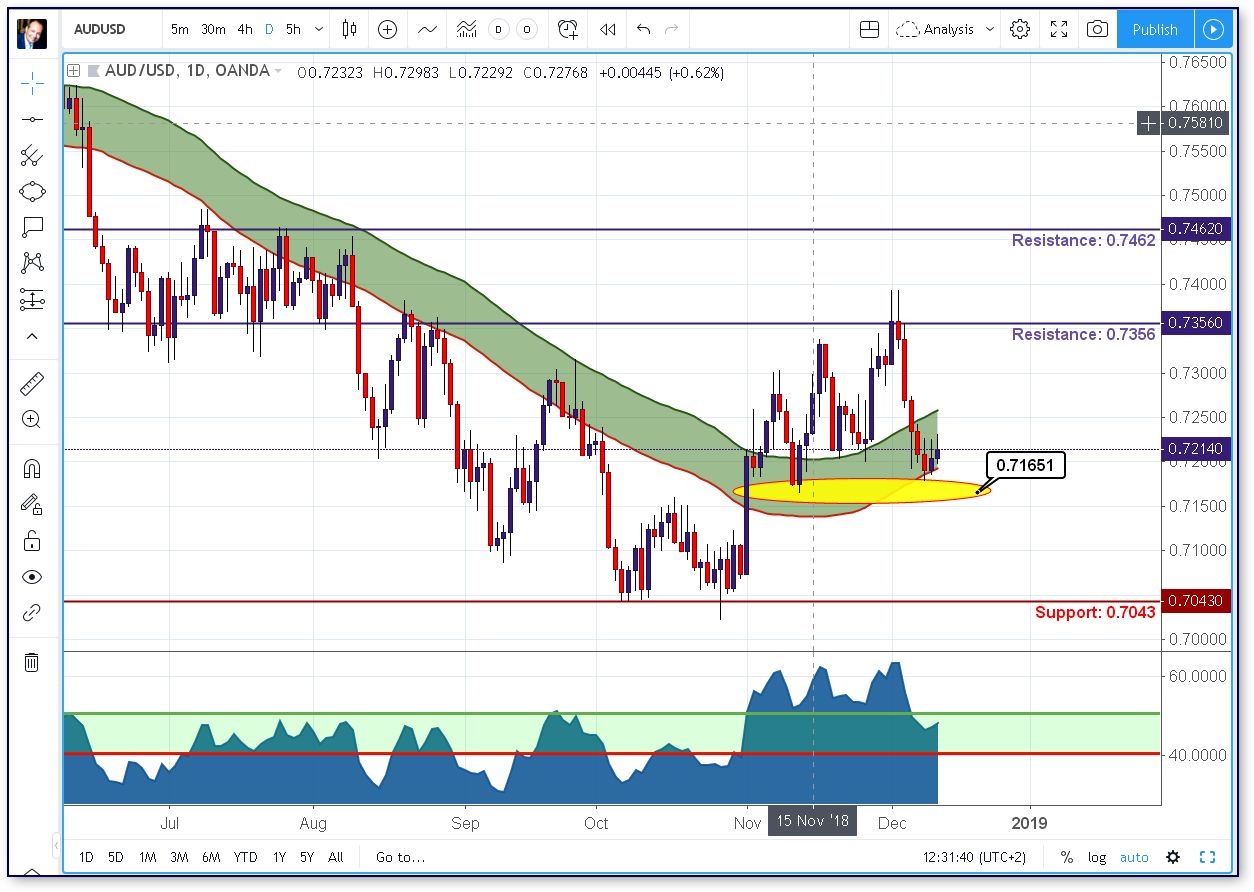Viewport: 1254px width, 892px height.
Task: Open the indicator templates icon
Action: click(466, 29)
